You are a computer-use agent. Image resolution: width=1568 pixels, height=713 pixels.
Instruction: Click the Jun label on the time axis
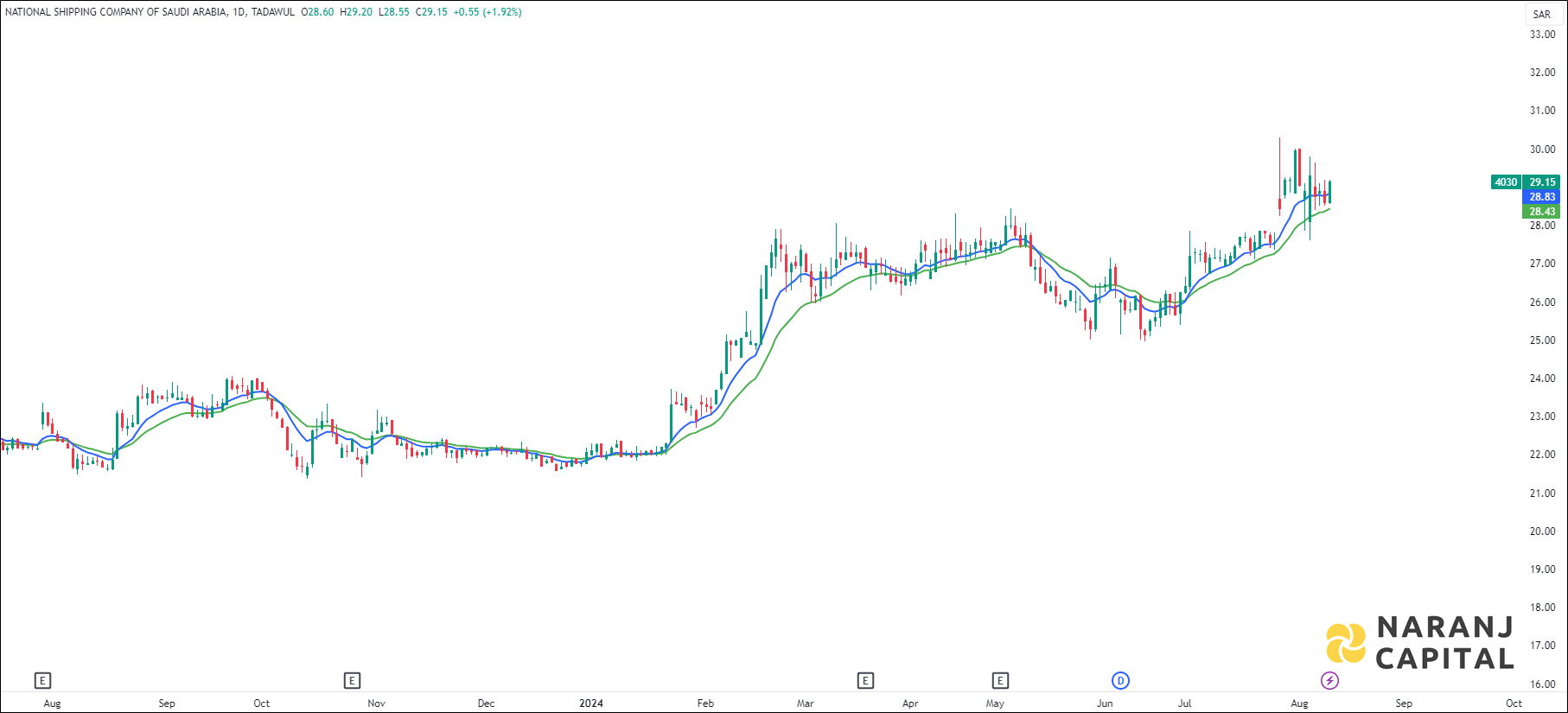pyautogui.click(x=1105, y=703)
